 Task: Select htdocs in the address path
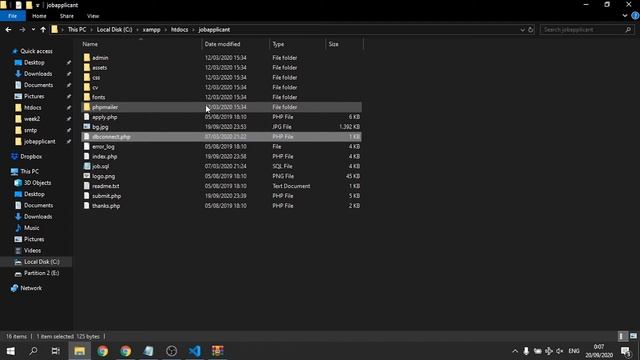coord(179,29)
